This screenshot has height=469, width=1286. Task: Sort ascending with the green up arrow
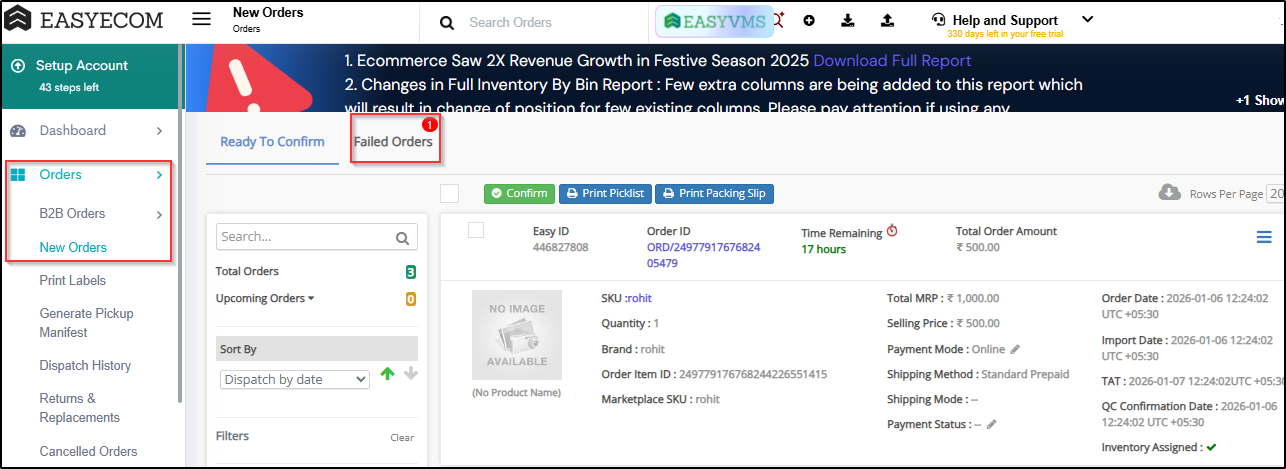[x=388, y=375]
